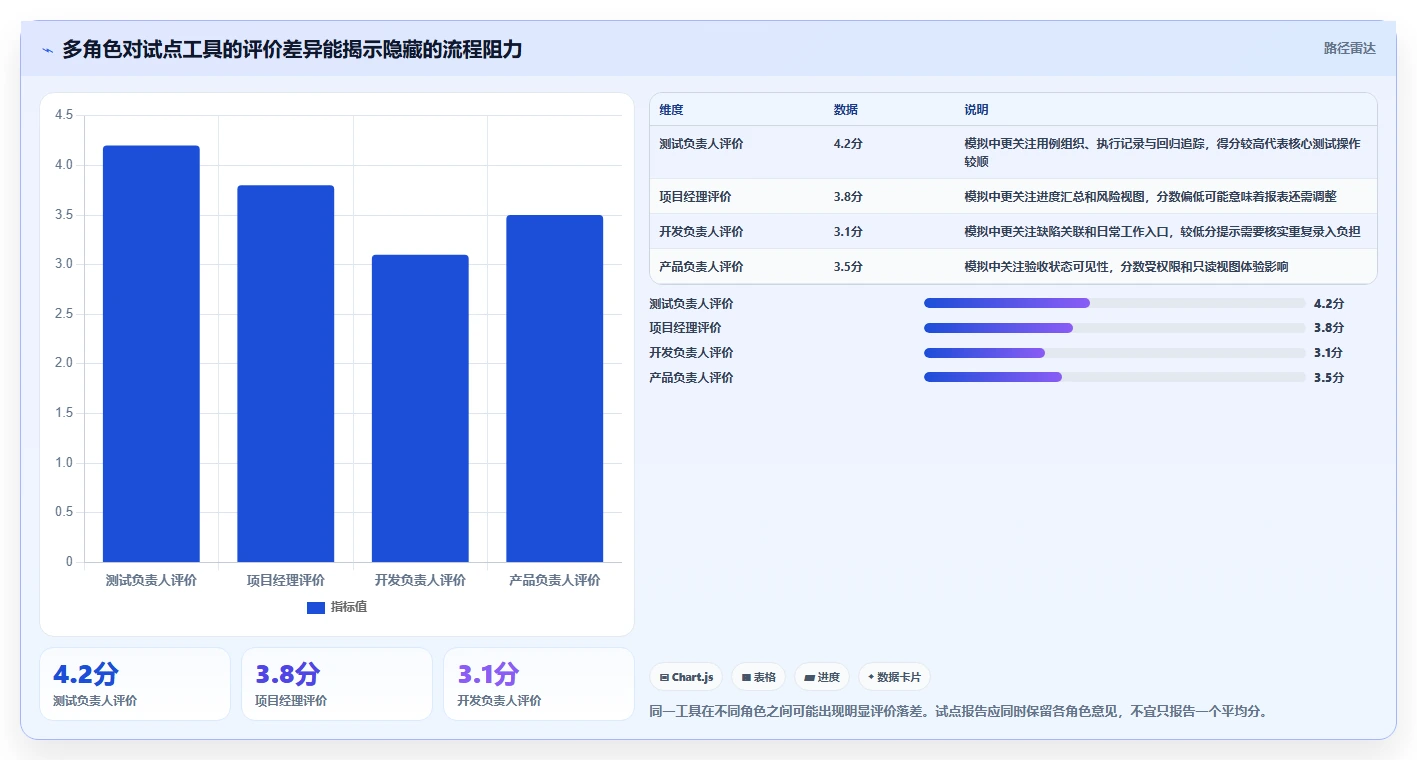
Task: Click the 测试负责人评价 bar in the chart
Action: [x=151, y=354]
